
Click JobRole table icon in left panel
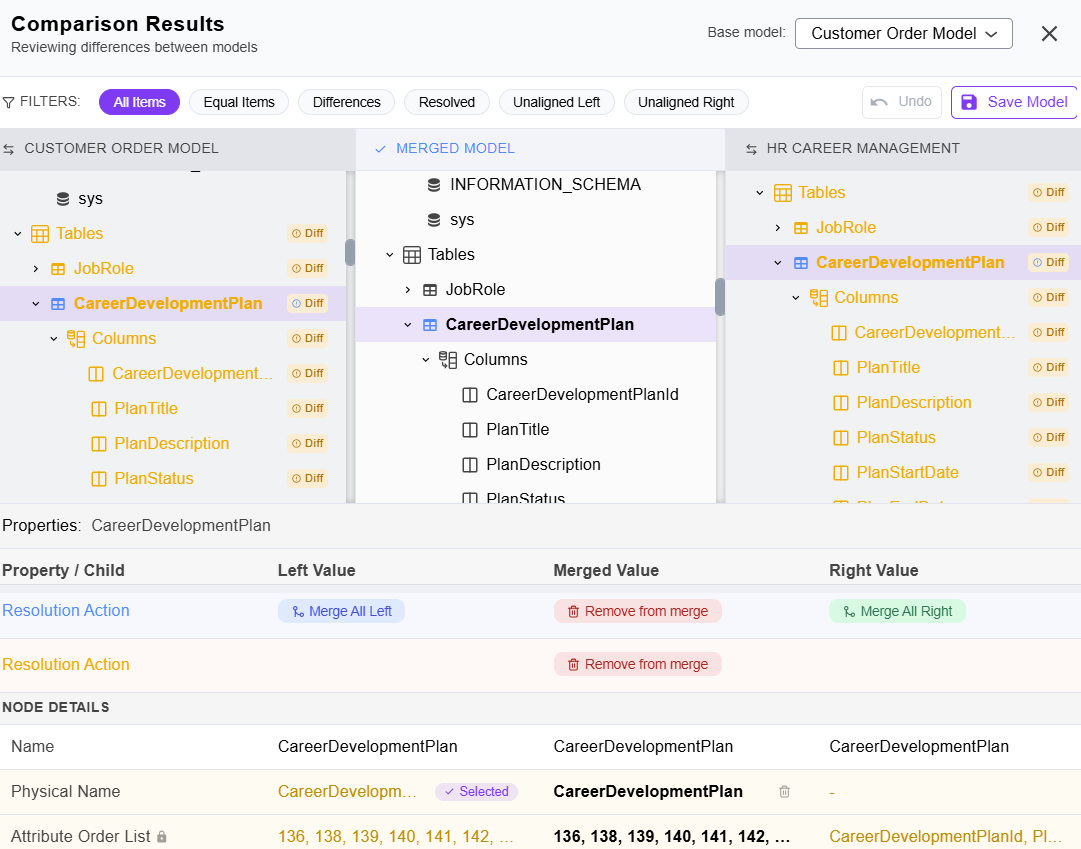(x=58, y=269)
